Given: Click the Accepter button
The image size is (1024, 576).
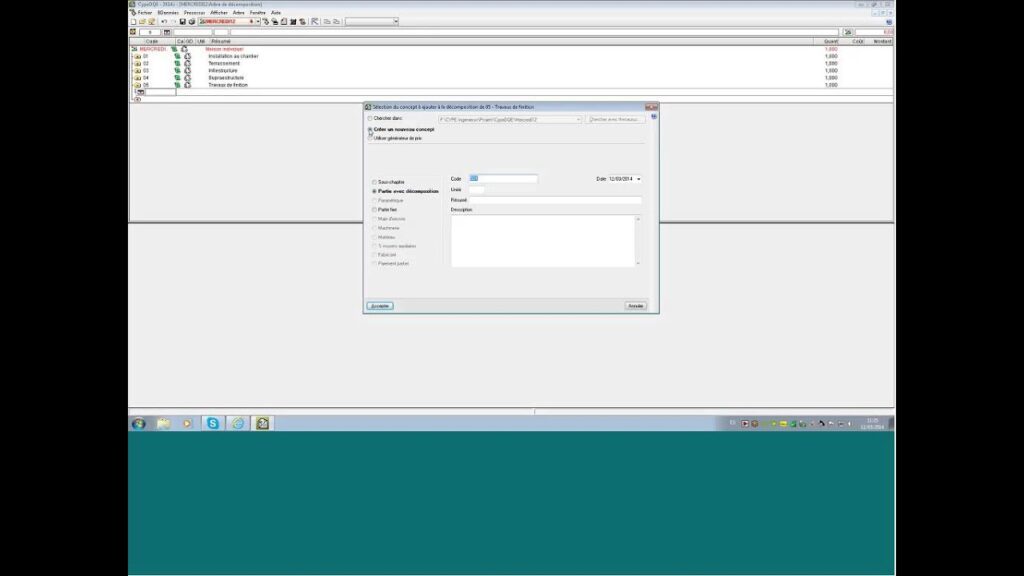Looking at the screenshot, I should [x=380, y=306].
